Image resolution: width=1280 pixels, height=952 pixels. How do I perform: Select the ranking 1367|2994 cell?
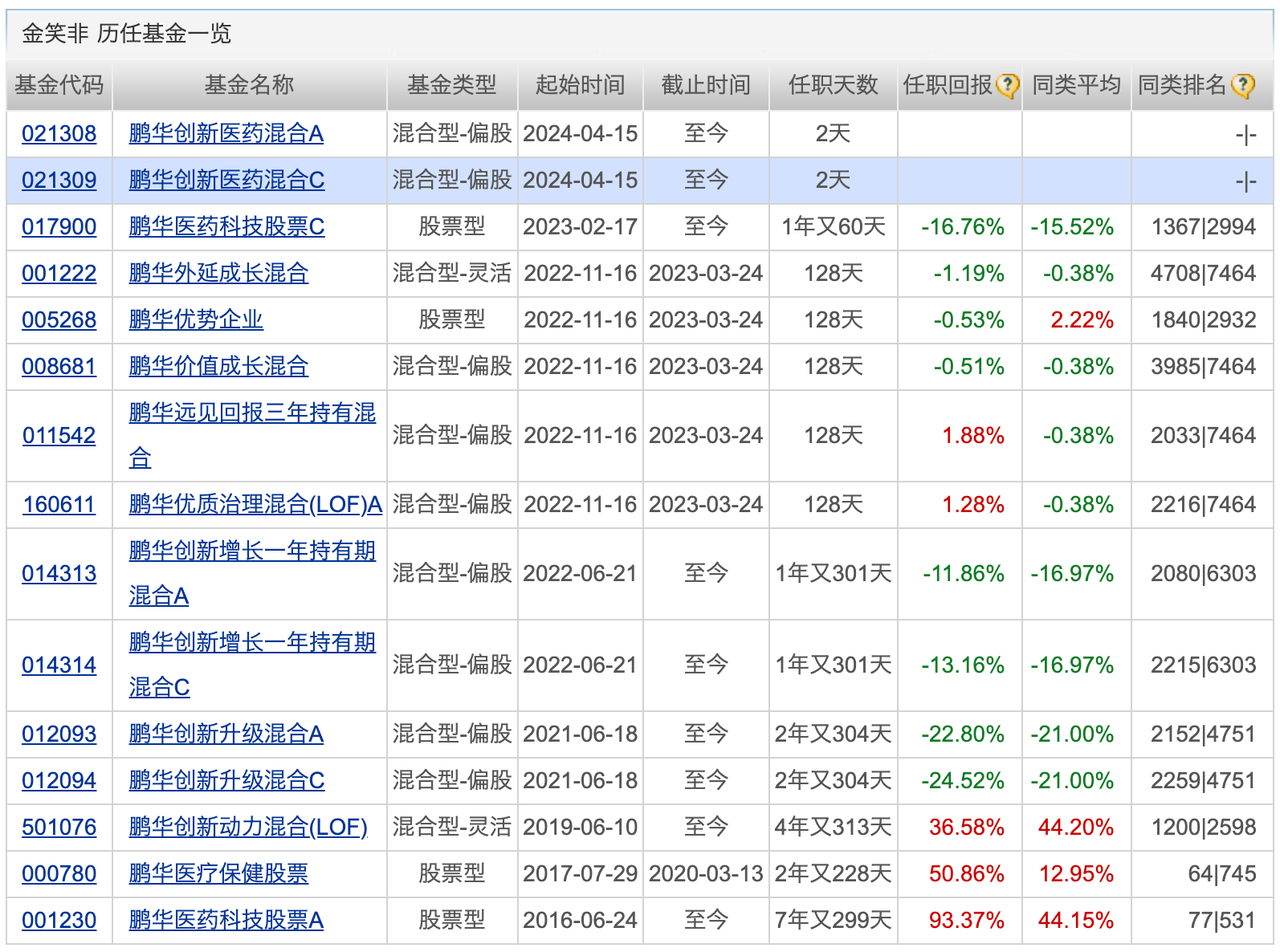click(1204, 226)
